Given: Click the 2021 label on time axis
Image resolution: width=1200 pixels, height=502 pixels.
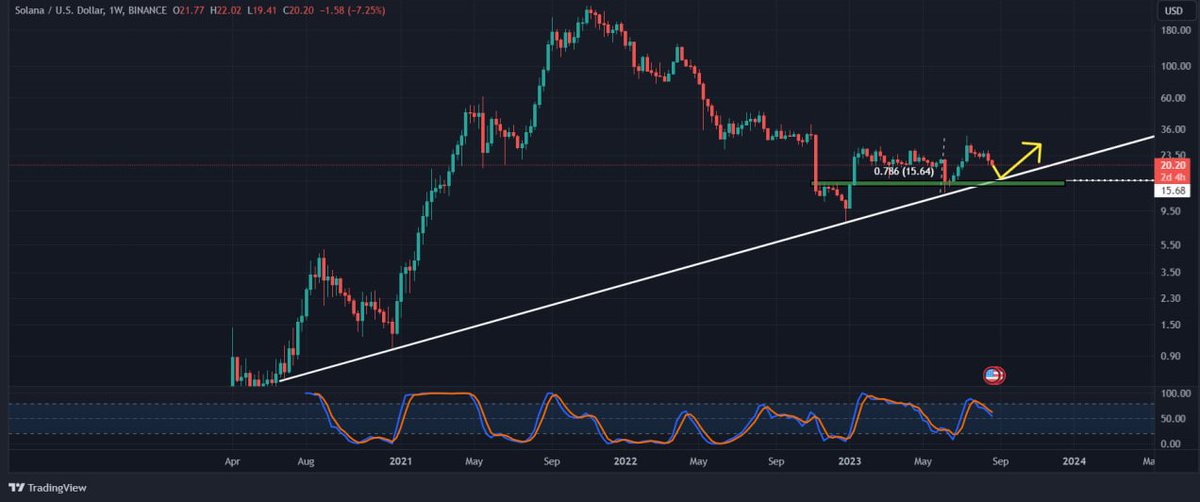Looking at the screenshot, I should coord(400,462).
